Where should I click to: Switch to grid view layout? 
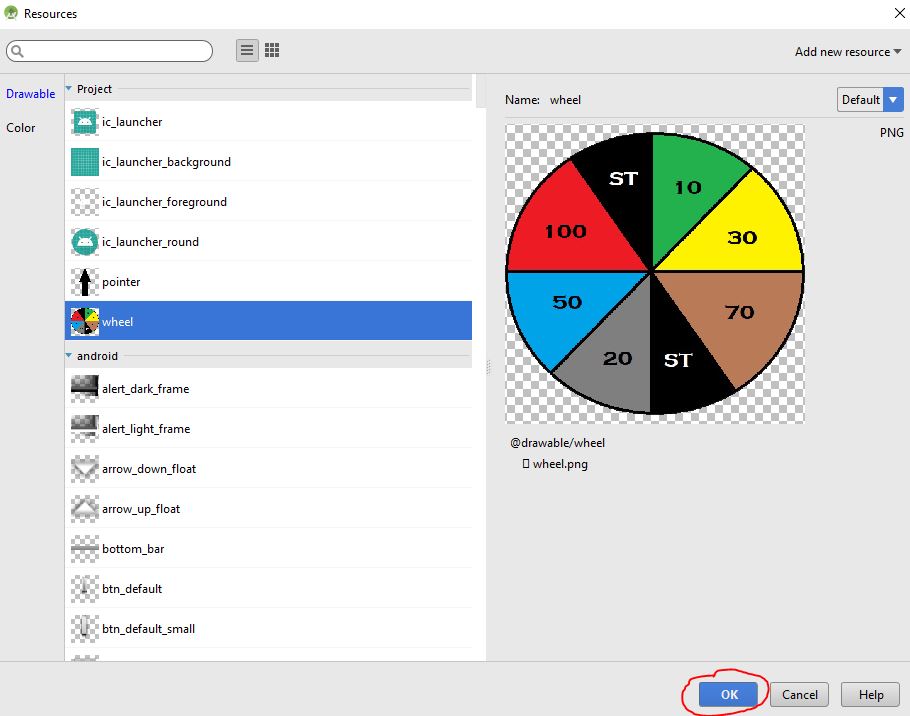(272, 50)
